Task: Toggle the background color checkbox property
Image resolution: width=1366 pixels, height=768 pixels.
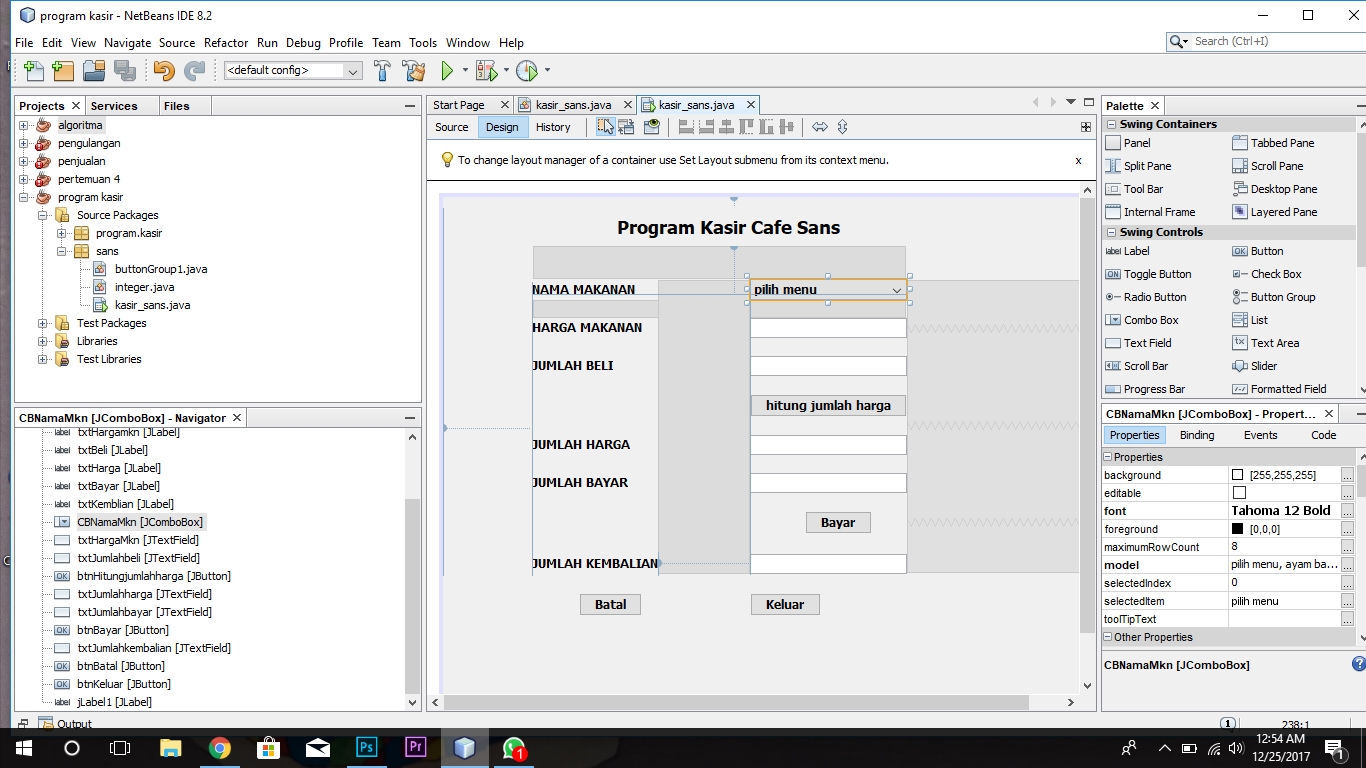Action: tap(1236, 473)
